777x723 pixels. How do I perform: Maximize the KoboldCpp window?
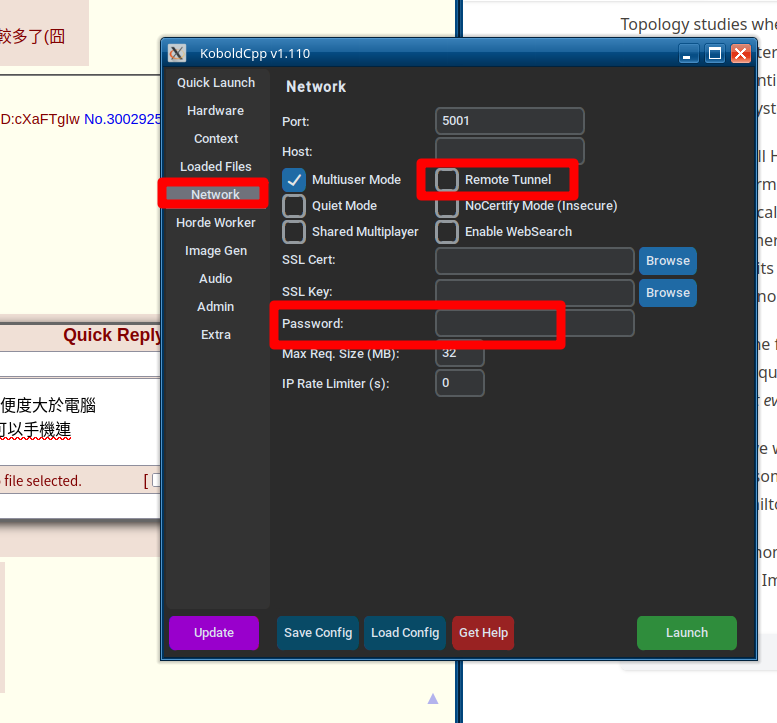pyautogui.click(x=715, y=54)
